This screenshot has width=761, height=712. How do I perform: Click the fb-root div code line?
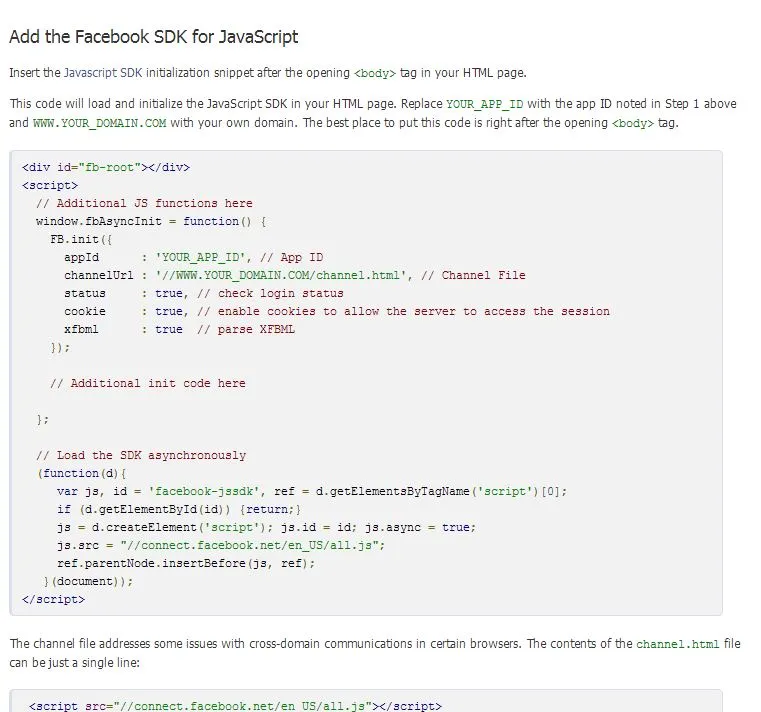coord(106,167)
